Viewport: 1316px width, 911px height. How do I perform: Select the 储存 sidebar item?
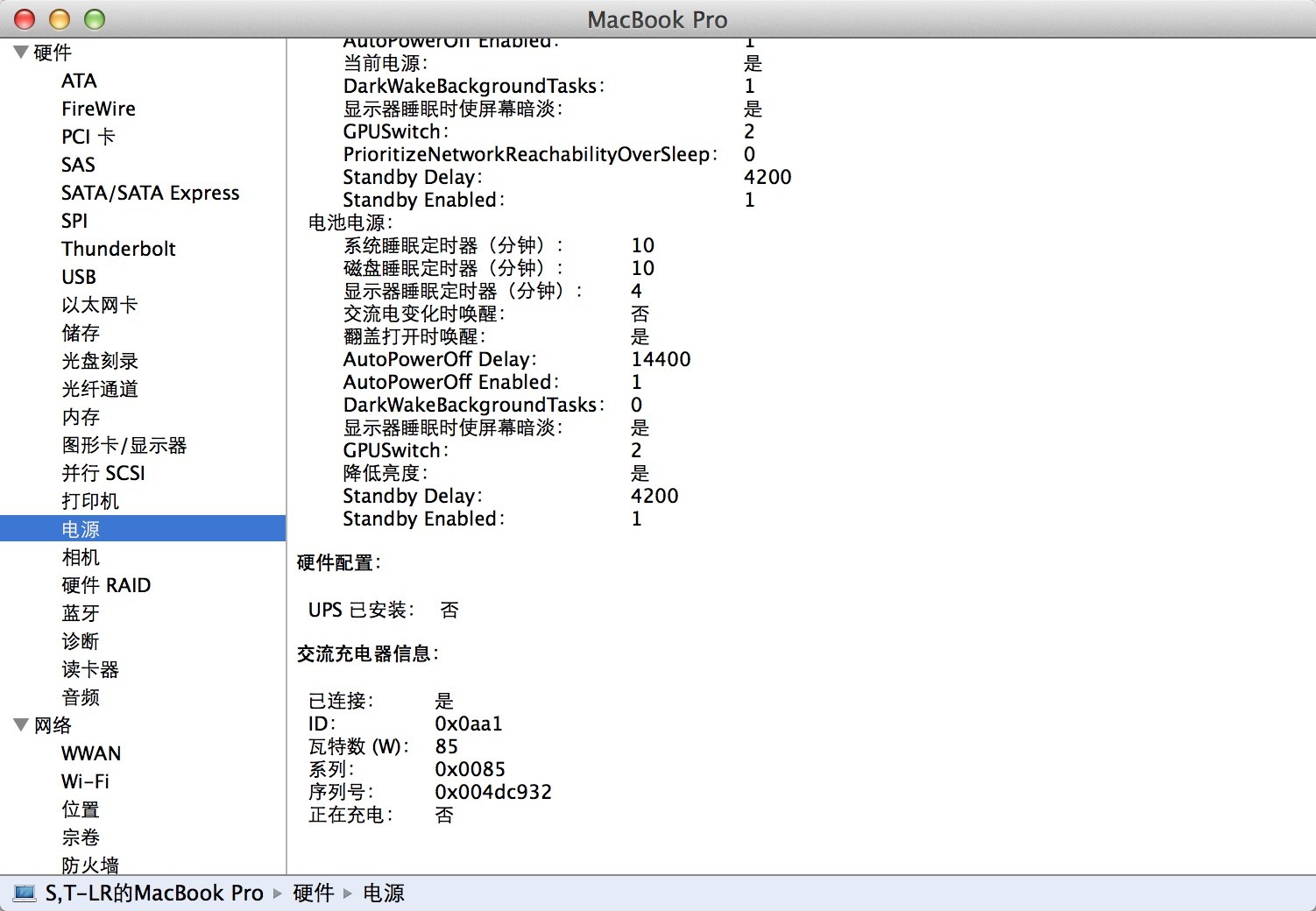pyautogui.click(x=81, y=333)
